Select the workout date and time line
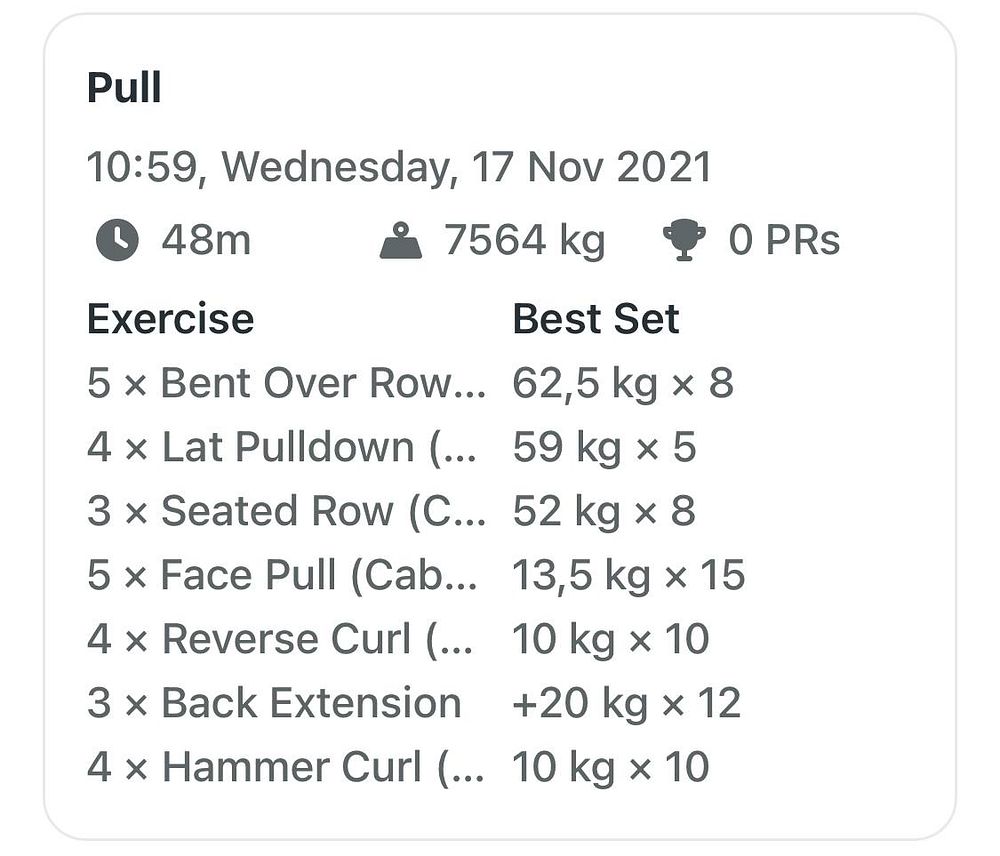The height and width of the screenshot is (856, 1000). (399, 167)
